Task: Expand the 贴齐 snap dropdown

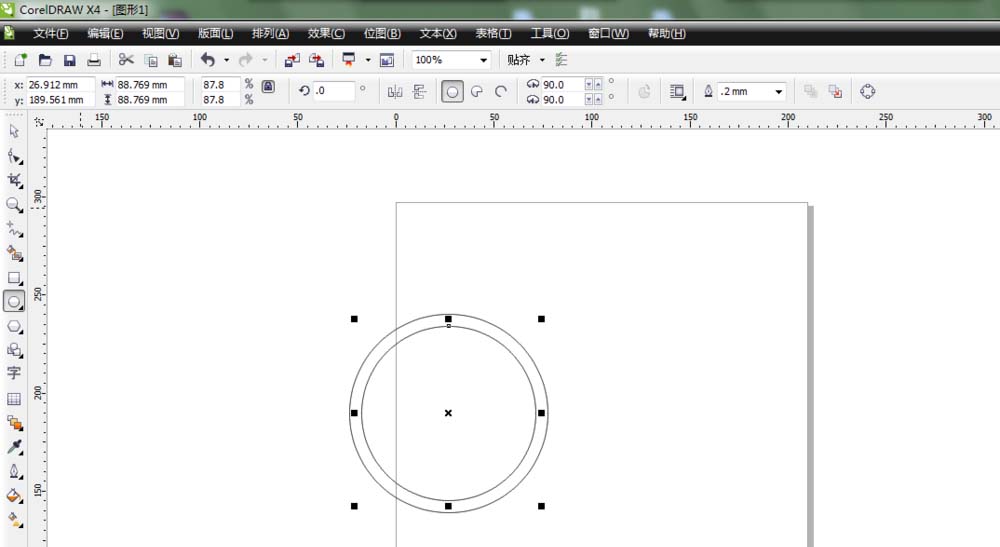Action: (x=542, y=60)
